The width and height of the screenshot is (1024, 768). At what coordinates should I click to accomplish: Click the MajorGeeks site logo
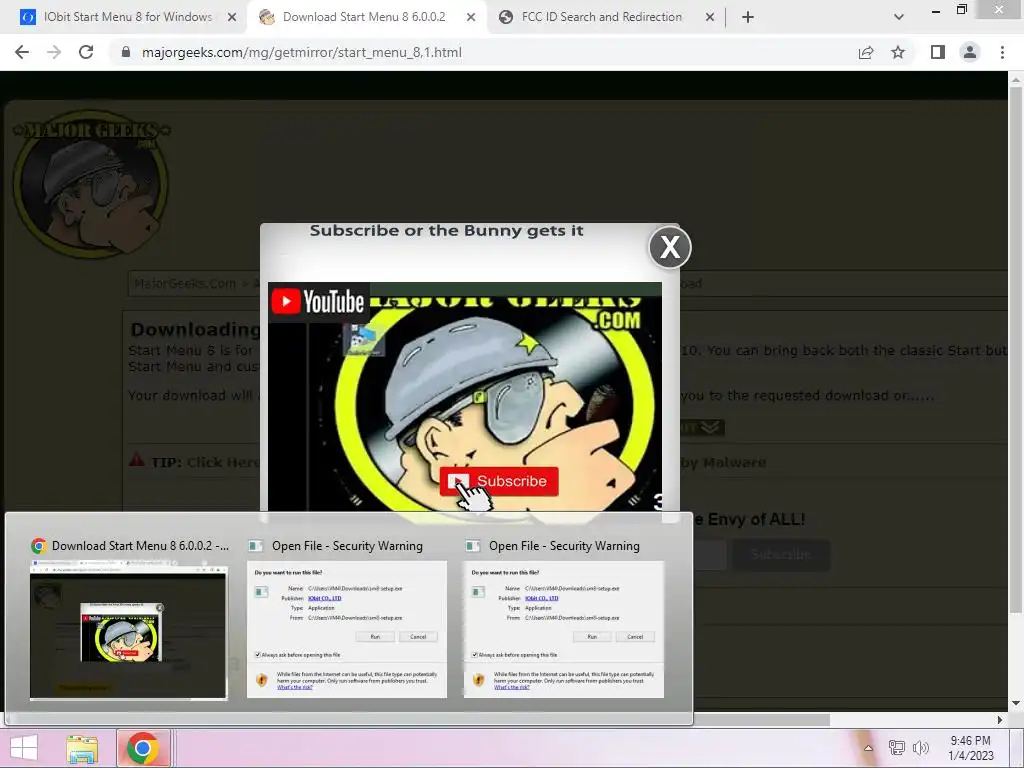coord(91,184)
